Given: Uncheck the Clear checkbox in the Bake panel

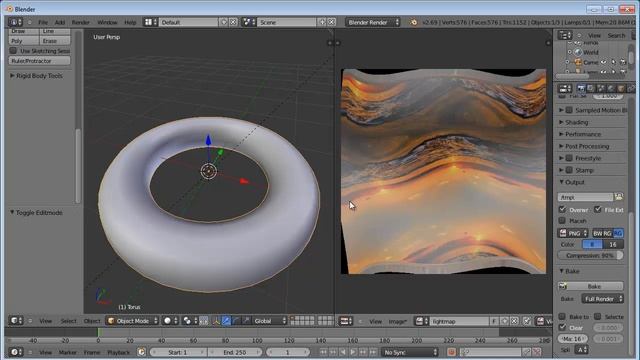Looking at the screenshot, I should [562, 327].
